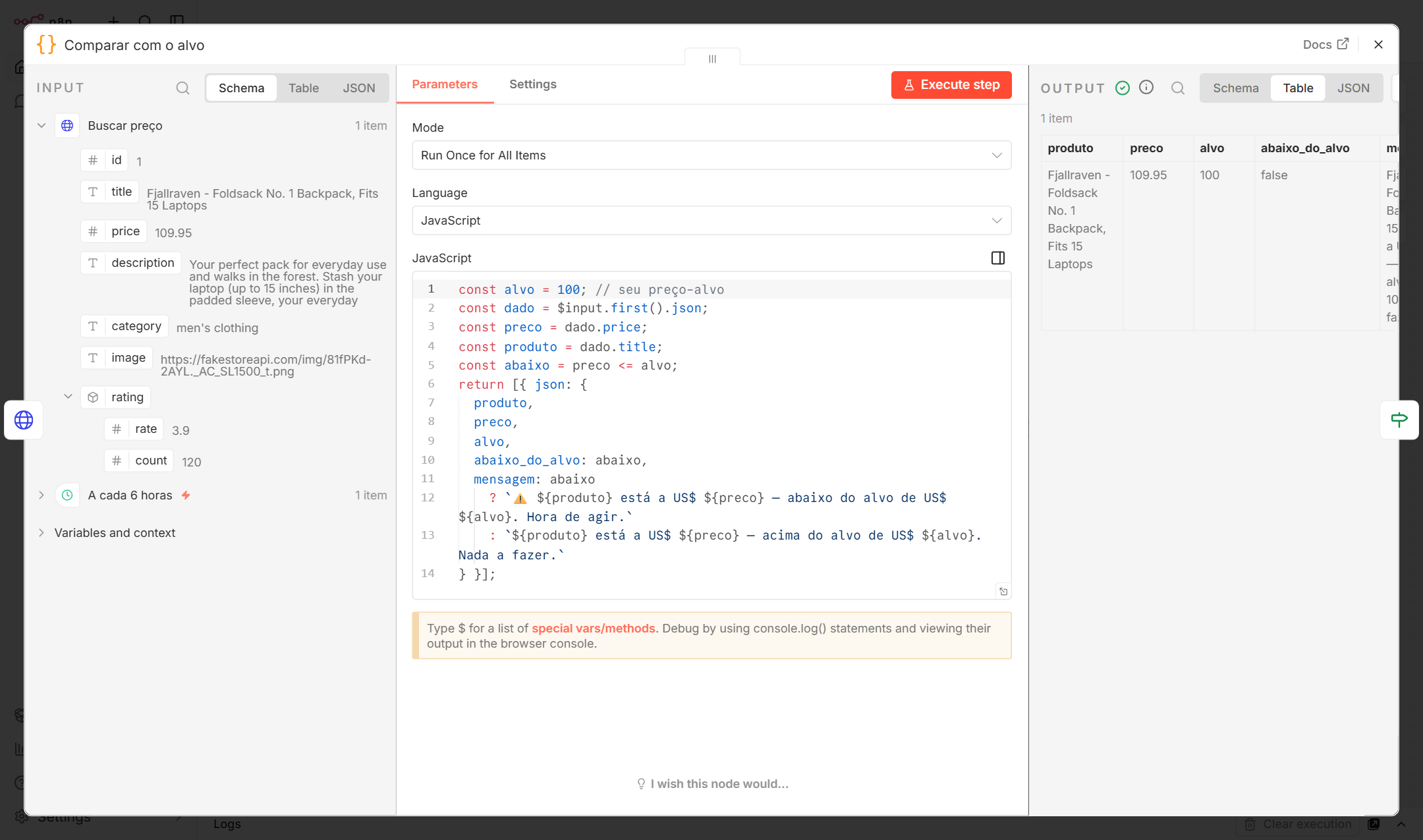This screenshot has width=1423, height=840.
Task: Click the schedule clock icon
Action: pos(67,495)
